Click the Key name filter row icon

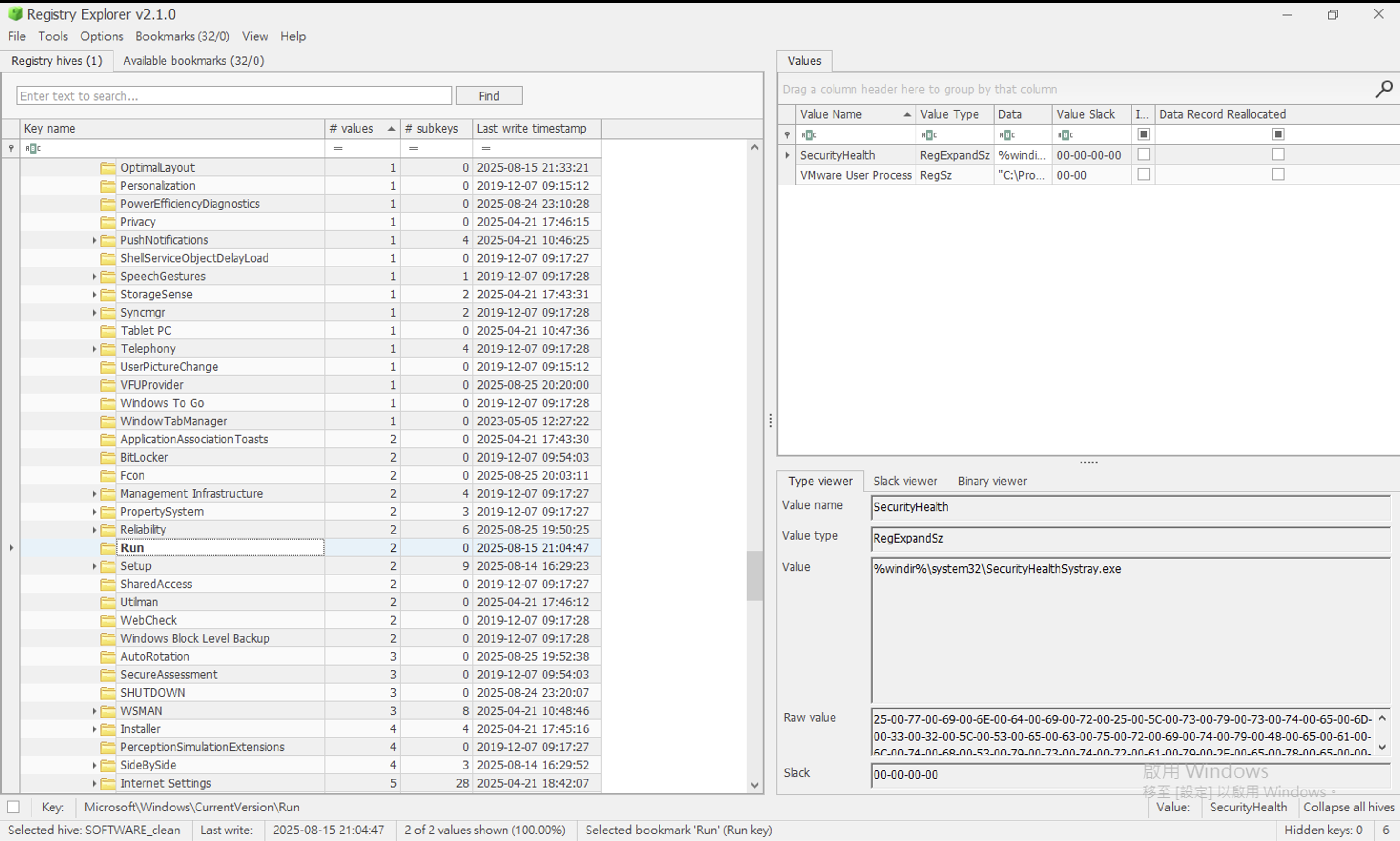click(x=33, y=148)
